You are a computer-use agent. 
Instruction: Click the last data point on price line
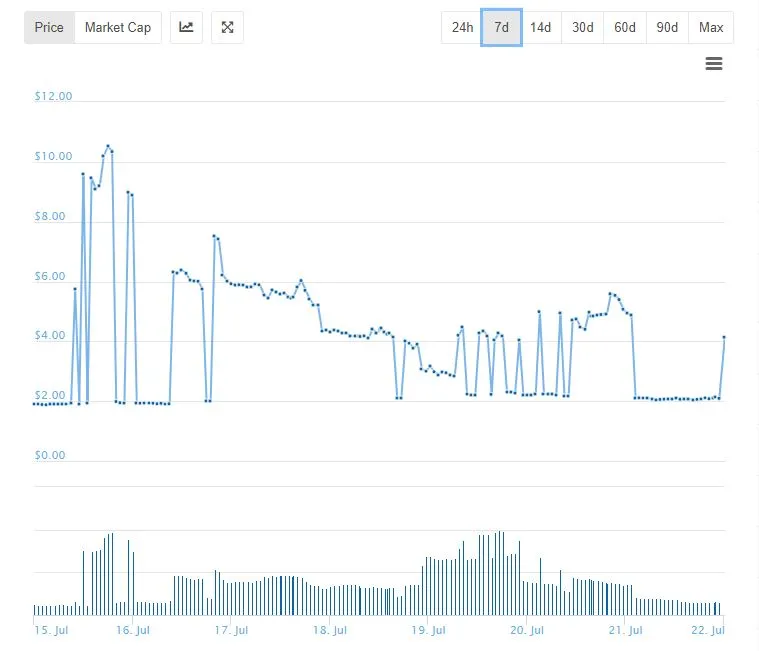tap(724, 337)
